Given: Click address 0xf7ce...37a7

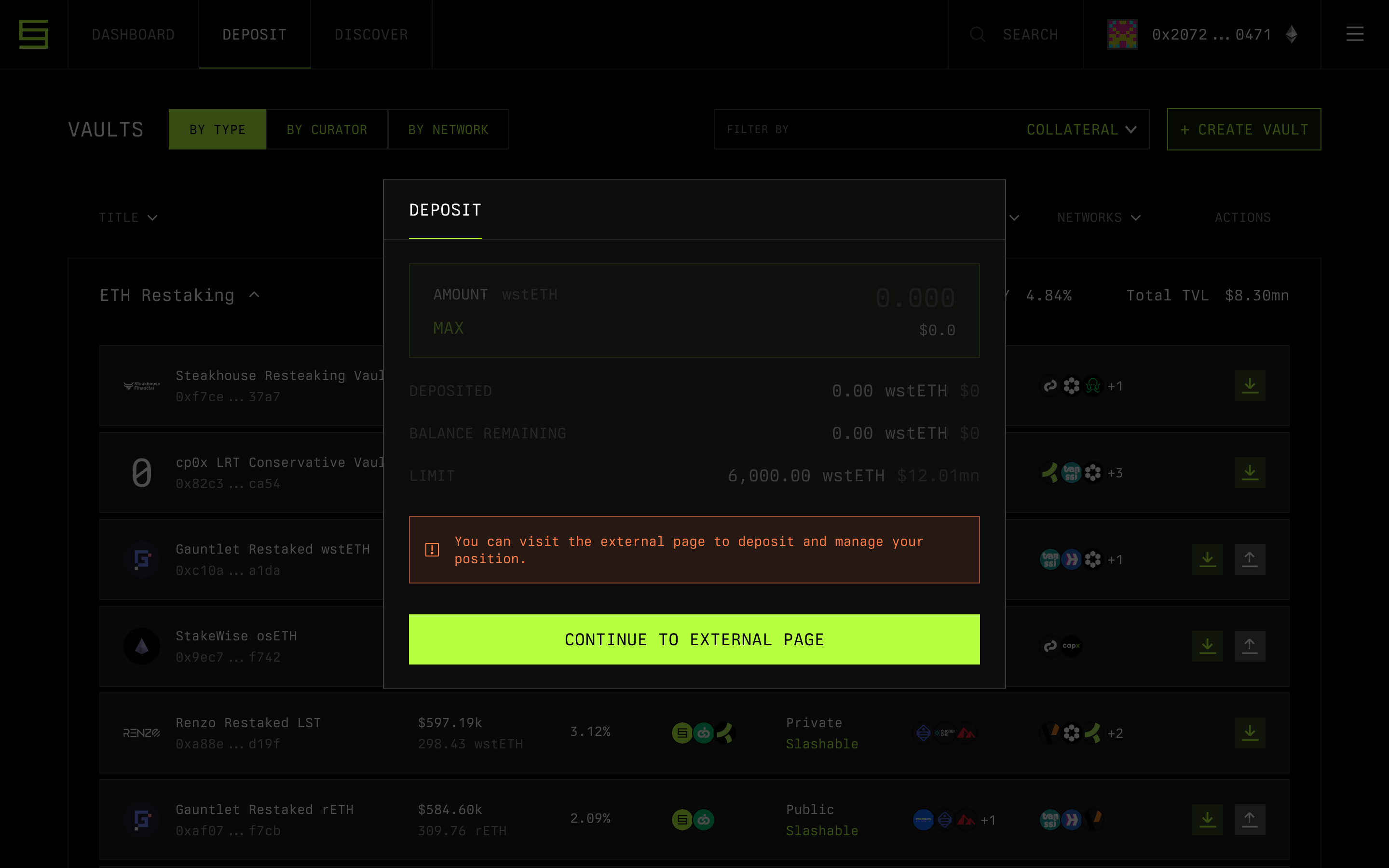Looking at the screenshot, I should (x=228, y=397).
